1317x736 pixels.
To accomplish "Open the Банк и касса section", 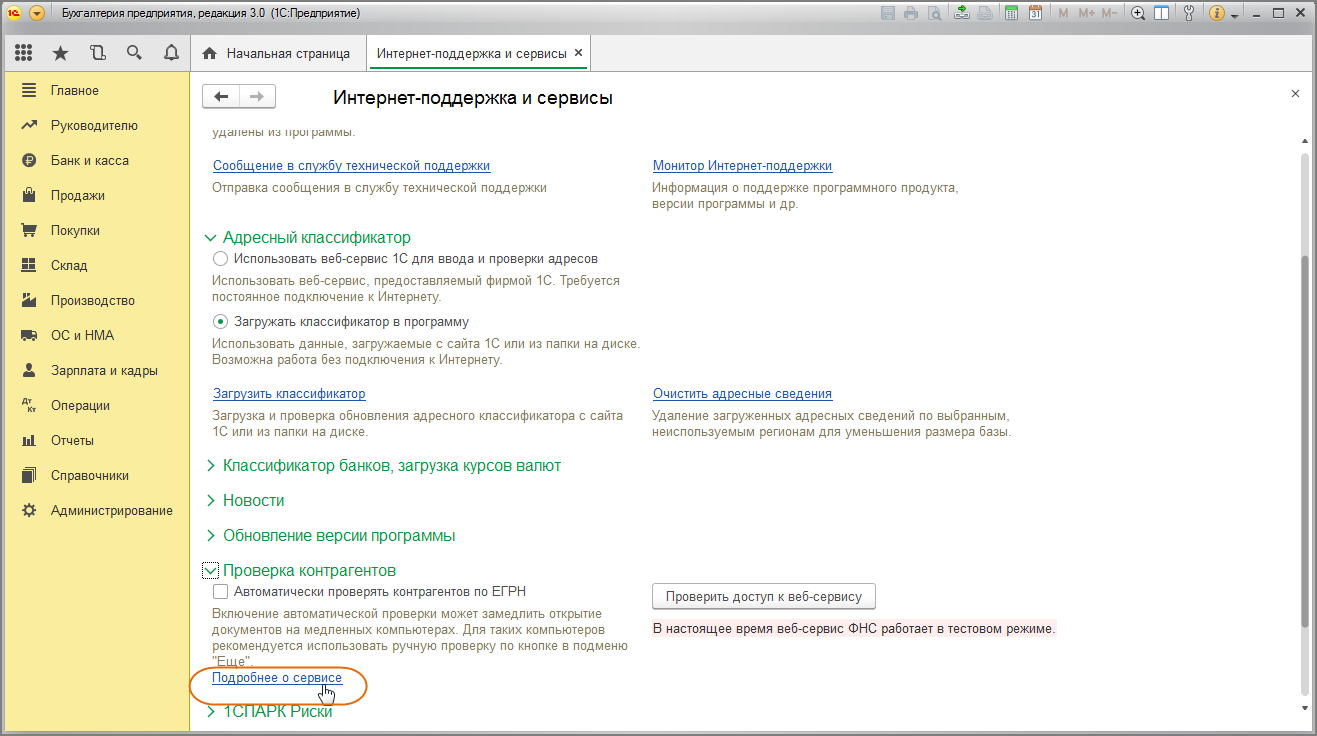I will click(x=89, y=160).
